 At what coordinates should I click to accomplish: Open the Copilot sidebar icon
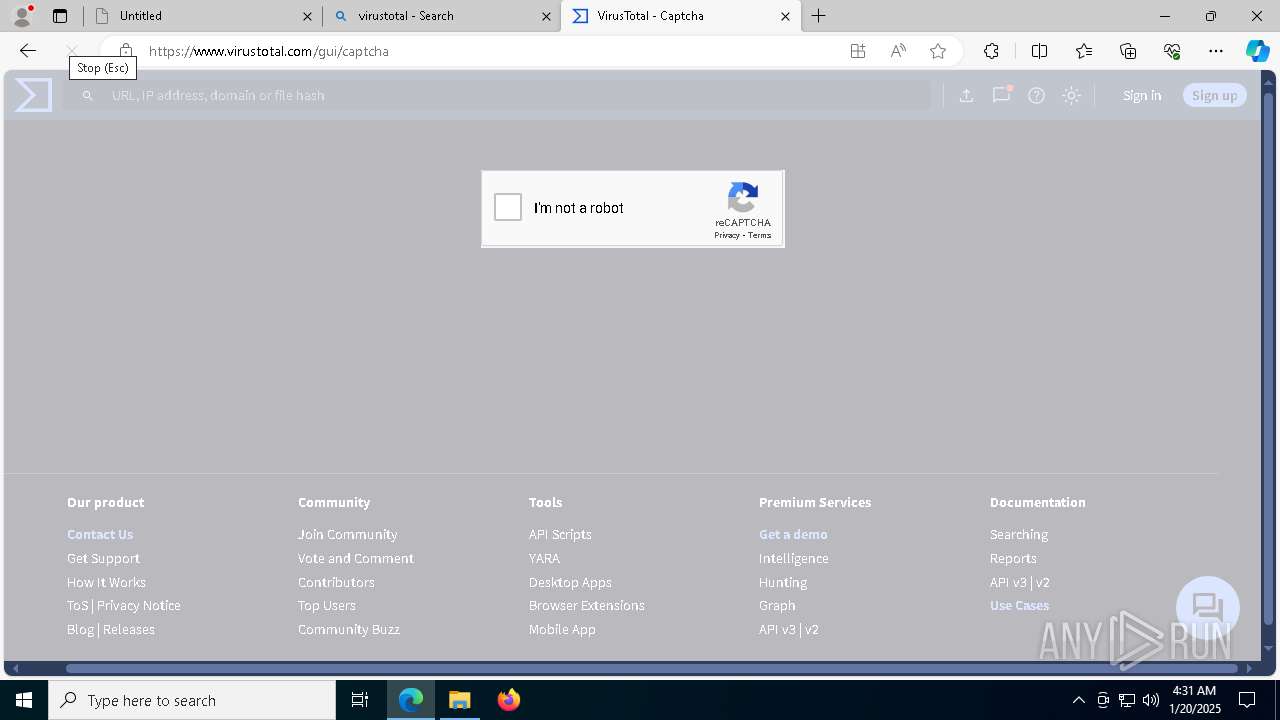pyautogui.click(x=1257, y=51)
